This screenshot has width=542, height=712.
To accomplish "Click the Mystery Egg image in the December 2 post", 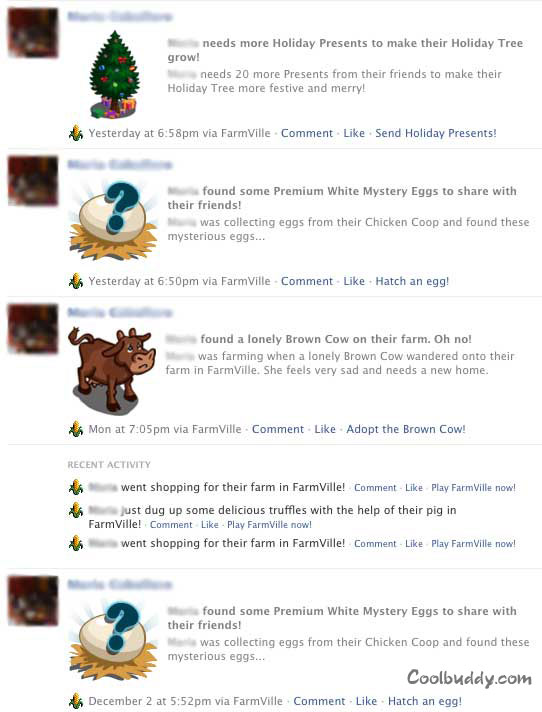I will click(x=113, y=641).
